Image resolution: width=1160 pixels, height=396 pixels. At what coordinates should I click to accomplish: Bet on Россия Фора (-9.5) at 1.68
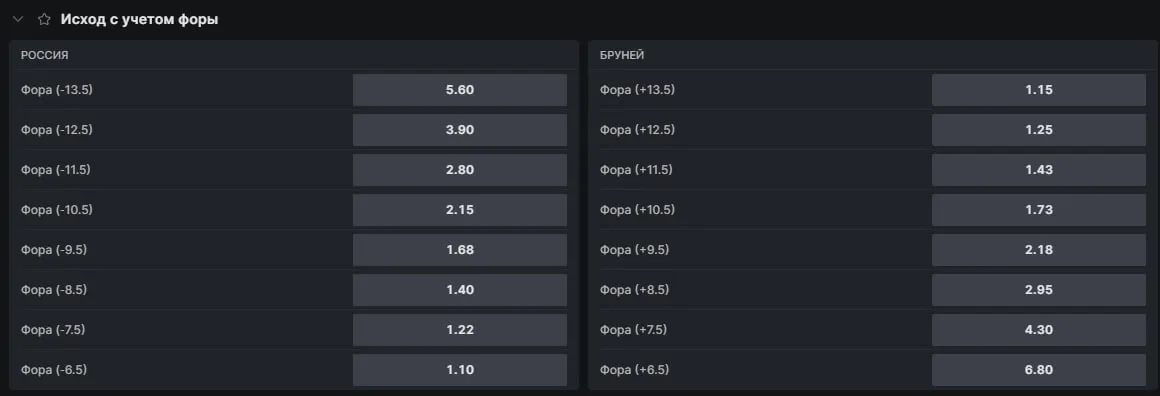point(460,250)
